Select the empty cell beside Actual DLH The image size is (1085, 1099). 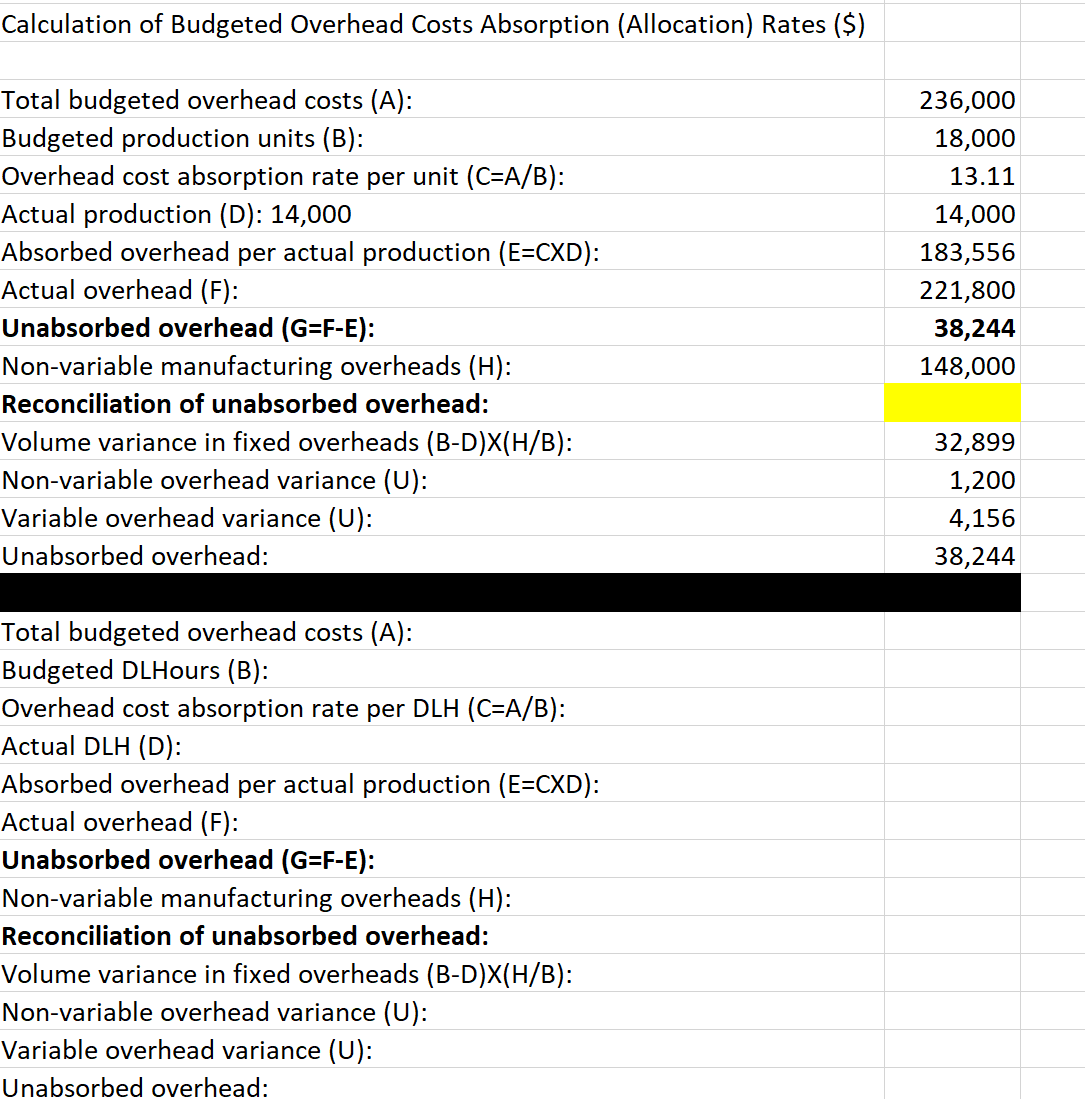point(952,746)
